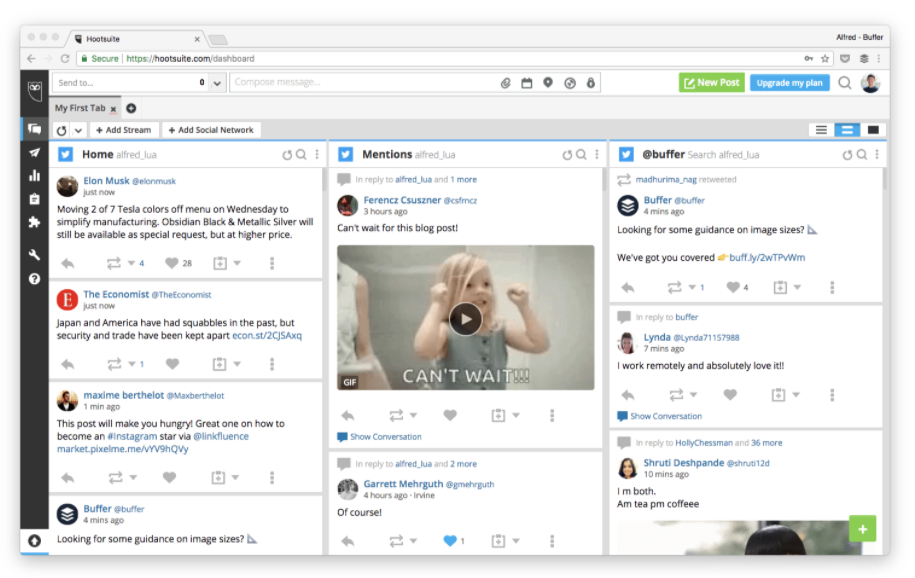
Task: Open the econ.st/2CJSAxq link
Action: point(267,336)
